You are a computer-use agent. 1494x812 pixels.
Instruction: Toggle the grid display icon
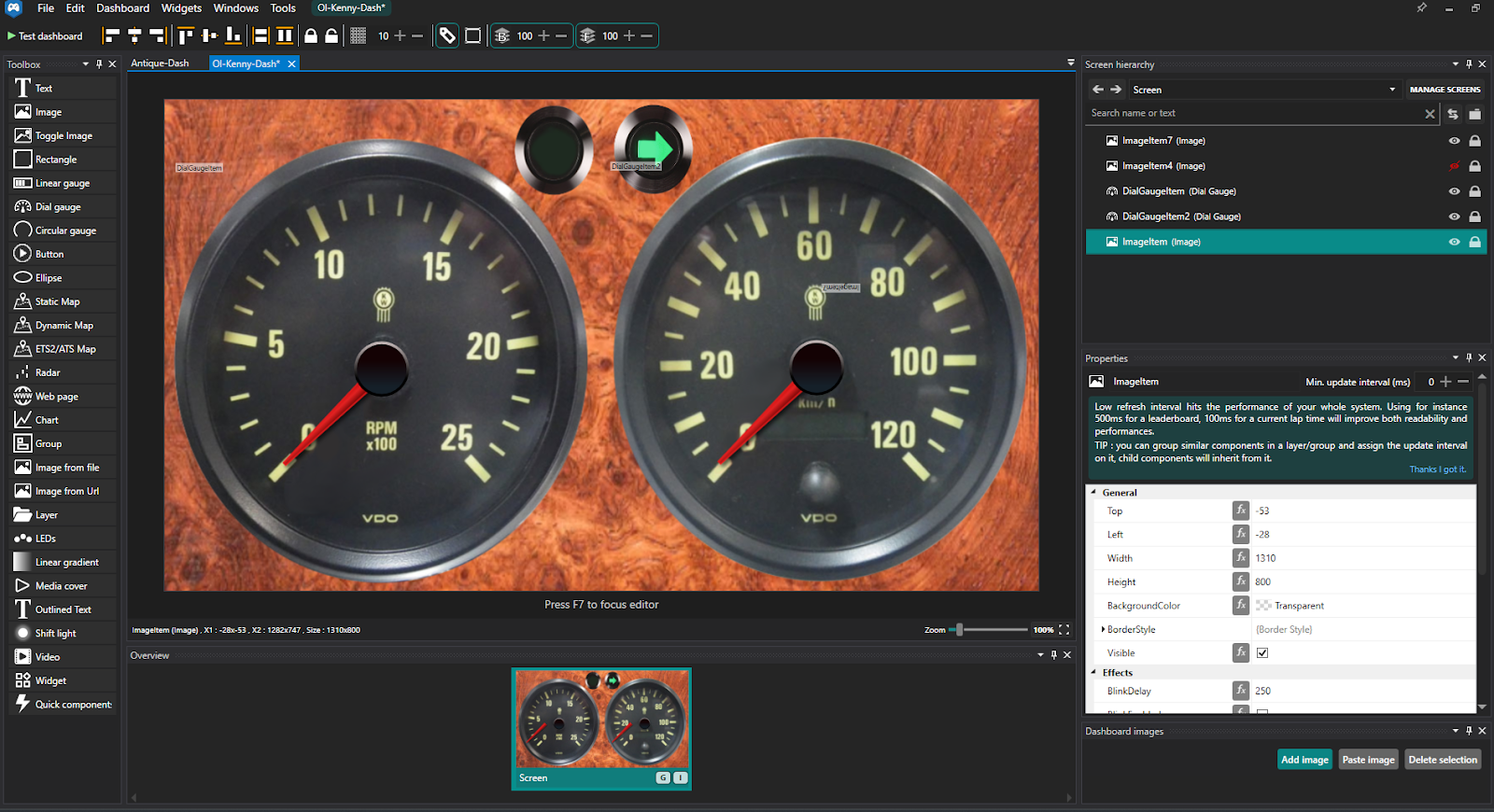pyautogui.click(x=358, y=36)
